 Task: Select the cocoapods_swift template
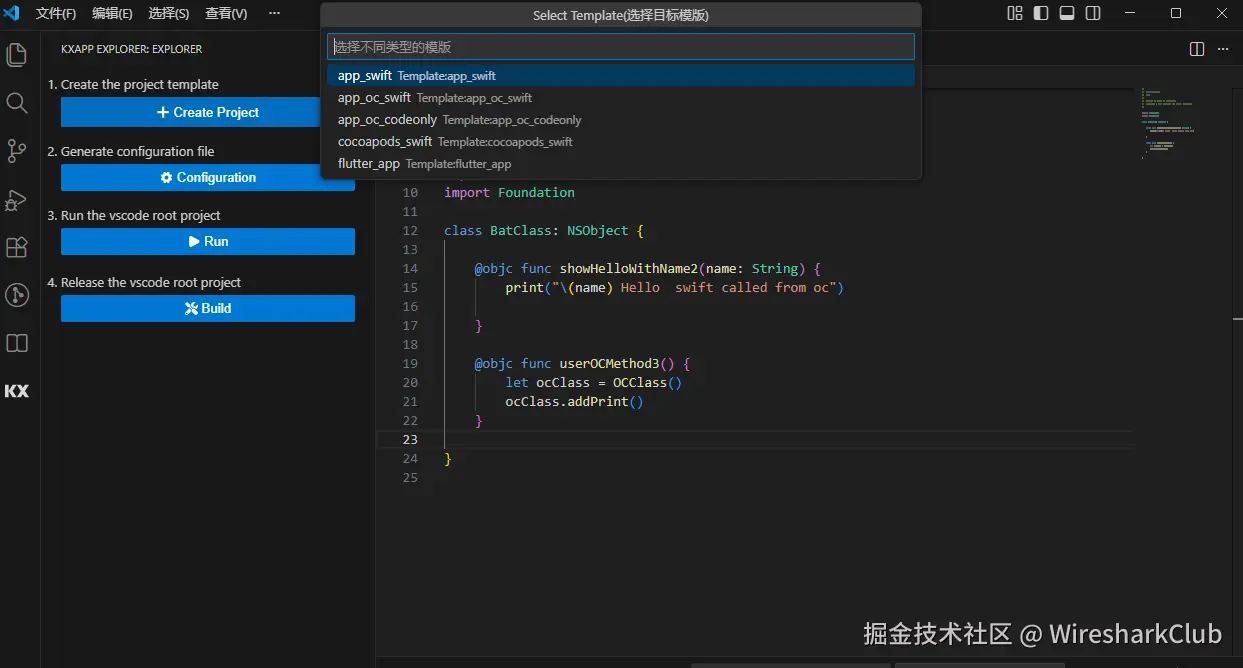pyautogui.click(x=621, y=142)
